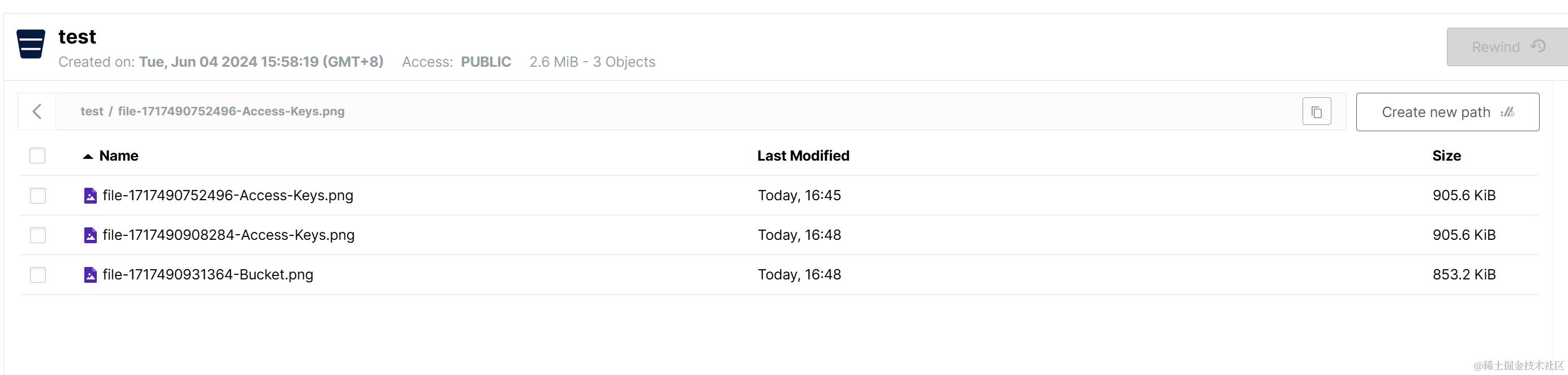
Task: Click the Rewind history icon
Action: (1538, 46)
